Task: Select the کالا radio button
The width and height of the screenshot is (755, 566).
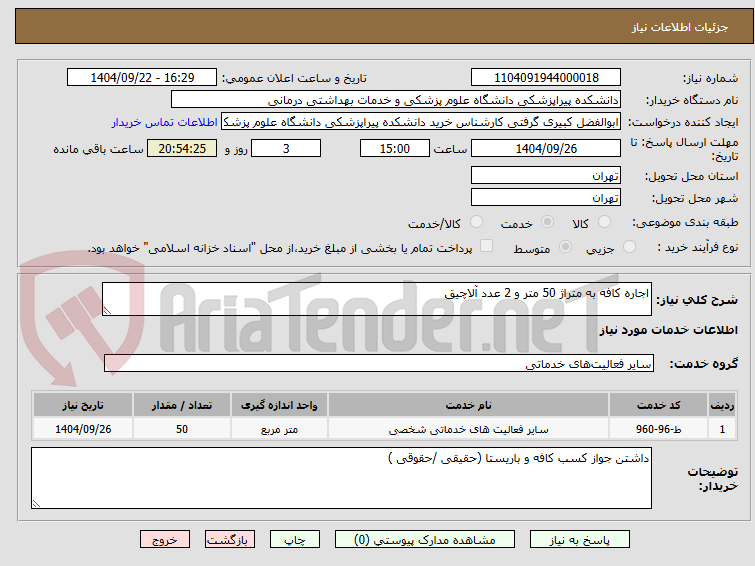Action: coord(604,222)
